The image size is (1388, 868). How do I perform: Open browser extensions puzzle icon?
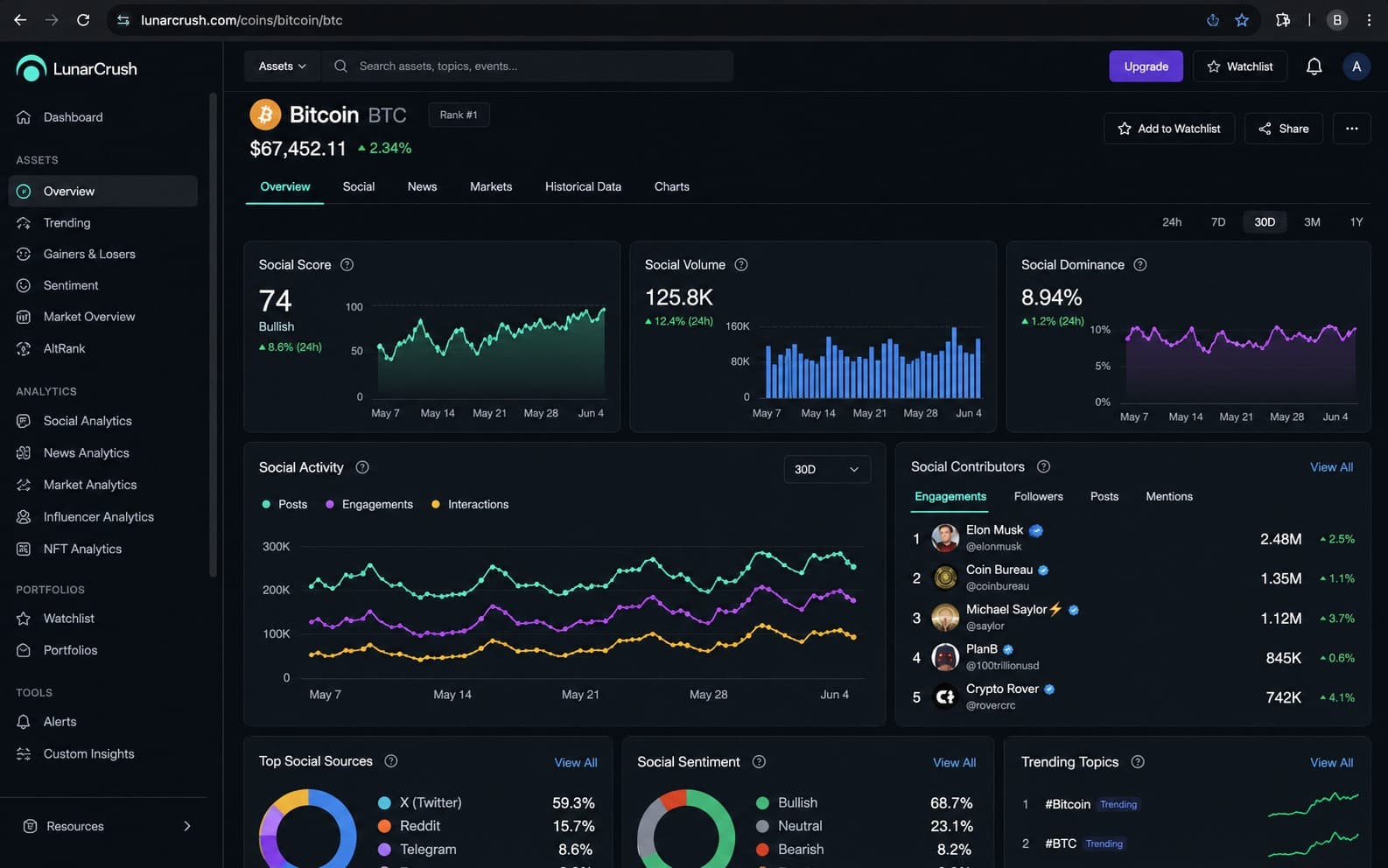[1283, 20]
